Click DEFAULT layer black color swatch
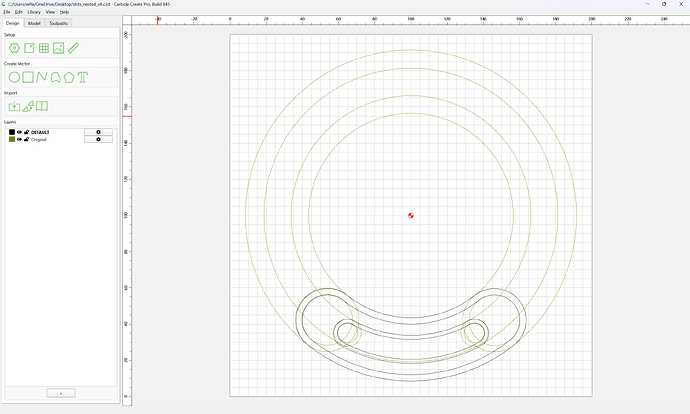The width and height of the screenshot is (690, 414). click(12, 132)
